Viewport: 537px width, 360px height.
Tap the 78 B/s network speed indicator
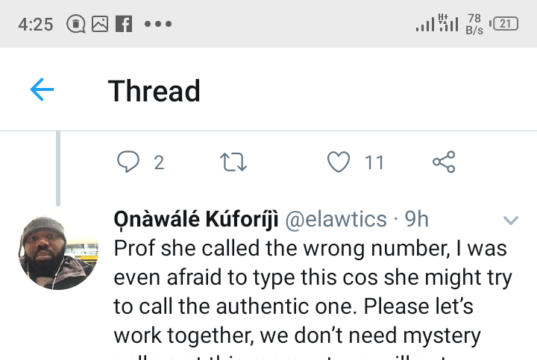point(474,24)
